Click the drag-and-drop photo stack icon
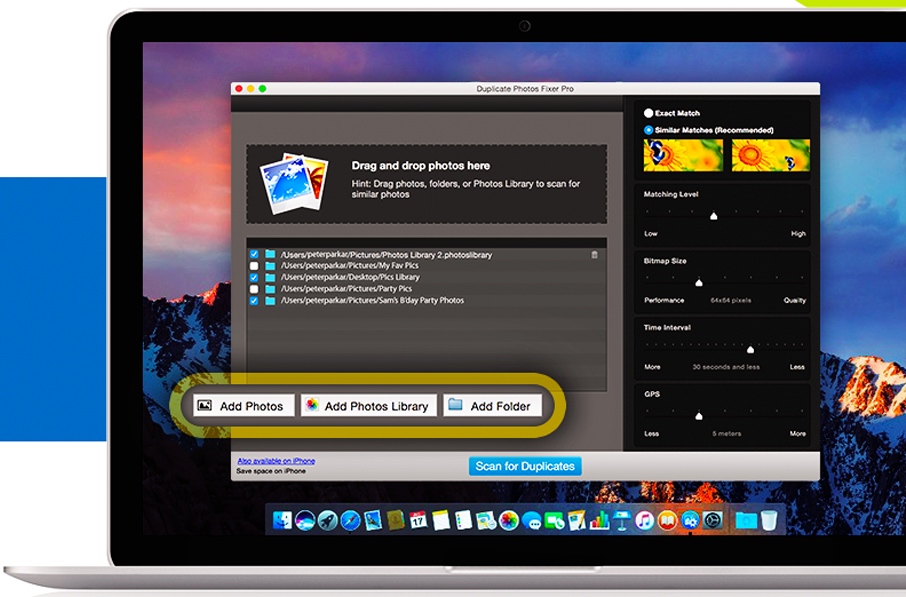 click(x=293, y=178)
